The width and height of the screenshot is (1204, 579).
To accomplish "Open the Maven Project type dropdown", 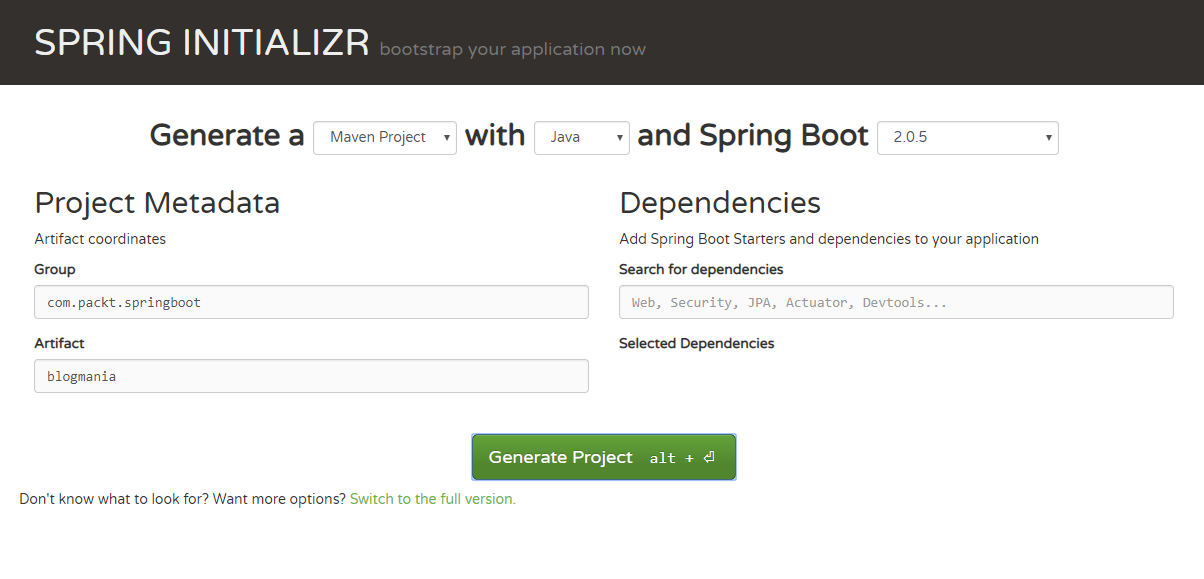I will coord(385,138).
